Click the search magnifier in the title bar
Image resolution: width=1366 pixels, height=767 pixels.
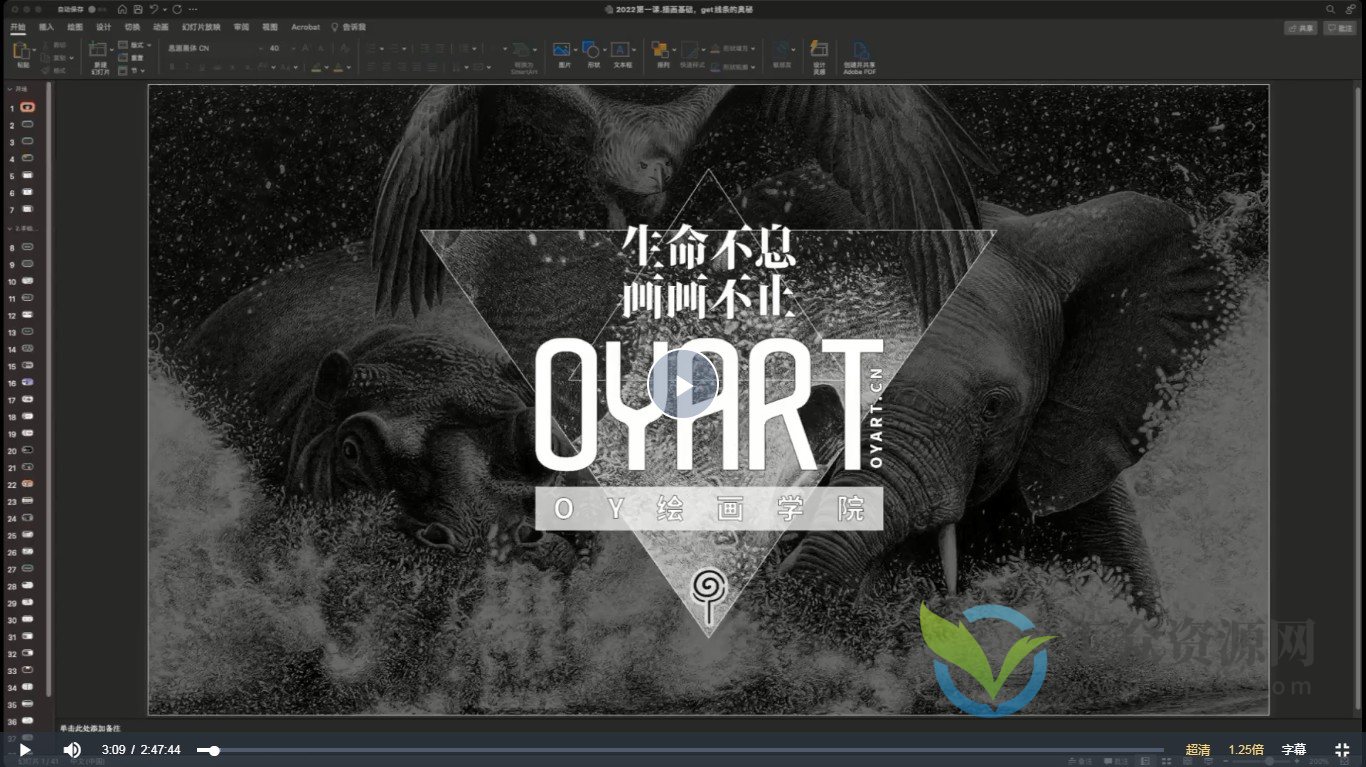point(1330,9)
